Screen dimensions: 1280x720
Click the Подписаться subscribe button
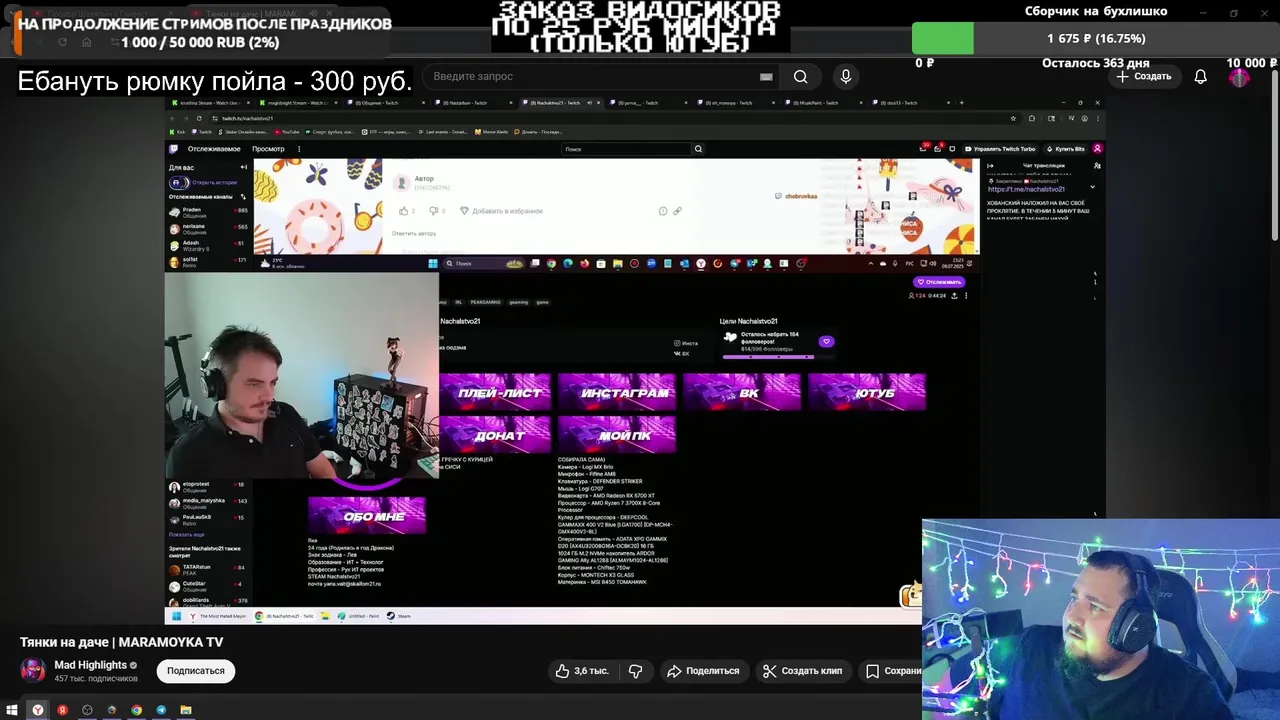196,671
